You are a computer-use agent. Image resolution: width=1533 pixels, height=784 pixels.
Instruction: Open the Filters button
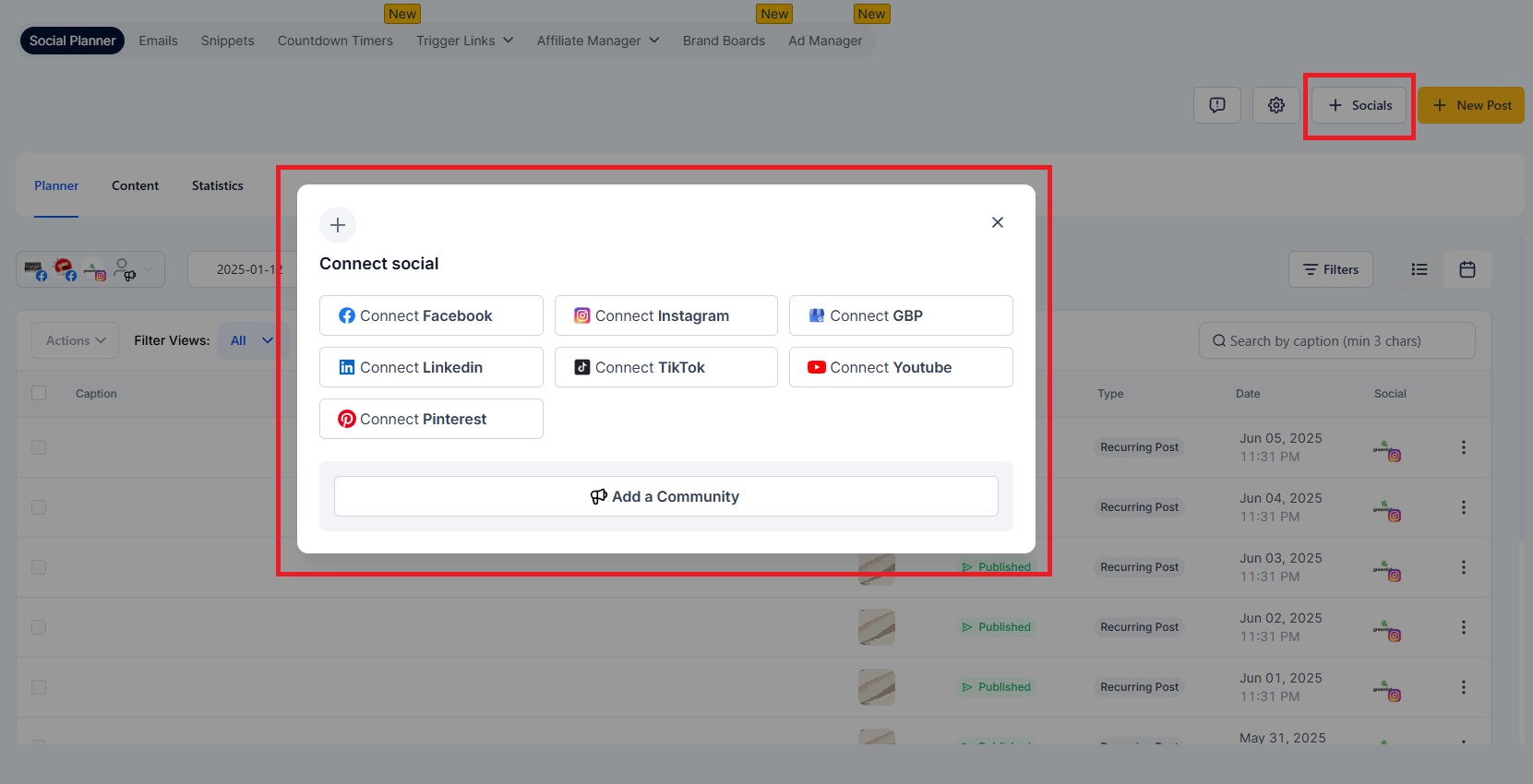click(1331, 269)
